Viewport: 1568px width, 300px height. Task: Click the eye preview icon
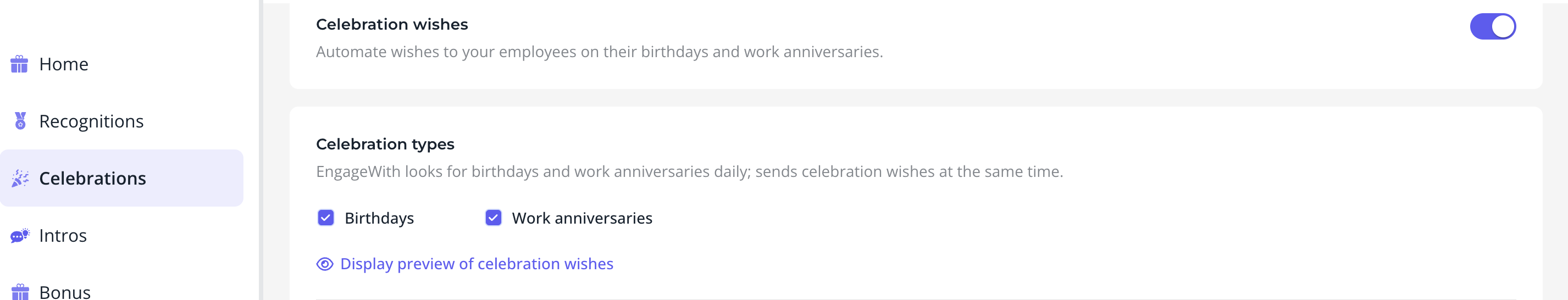click(325, 264)
